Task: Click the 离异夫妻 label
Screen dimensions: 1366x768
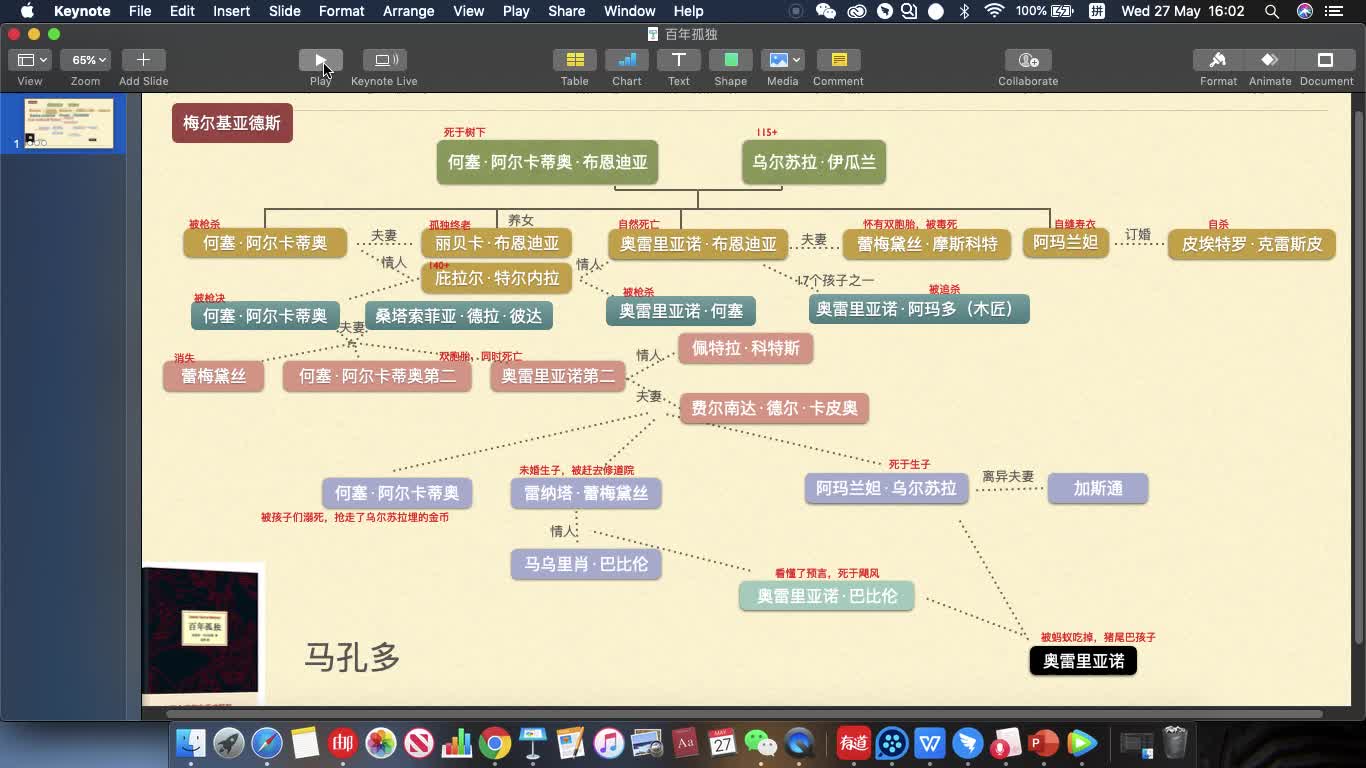Action: click(1008, 477)
